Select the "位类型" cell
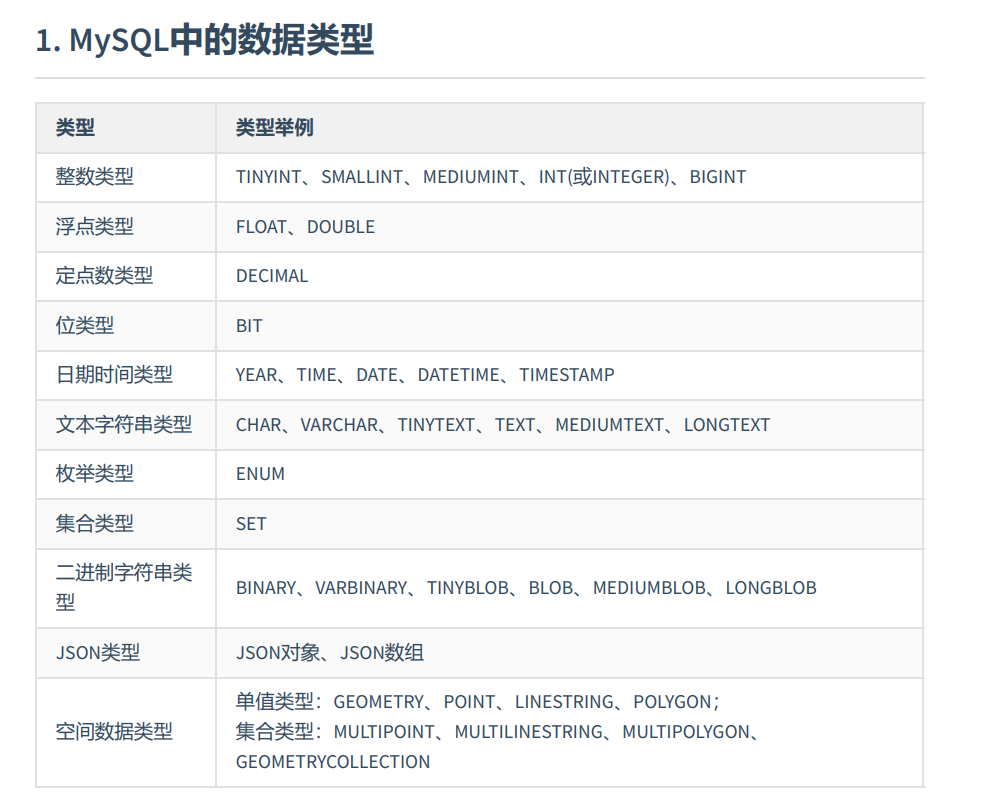The image size is (996, 808). [126, 326]
